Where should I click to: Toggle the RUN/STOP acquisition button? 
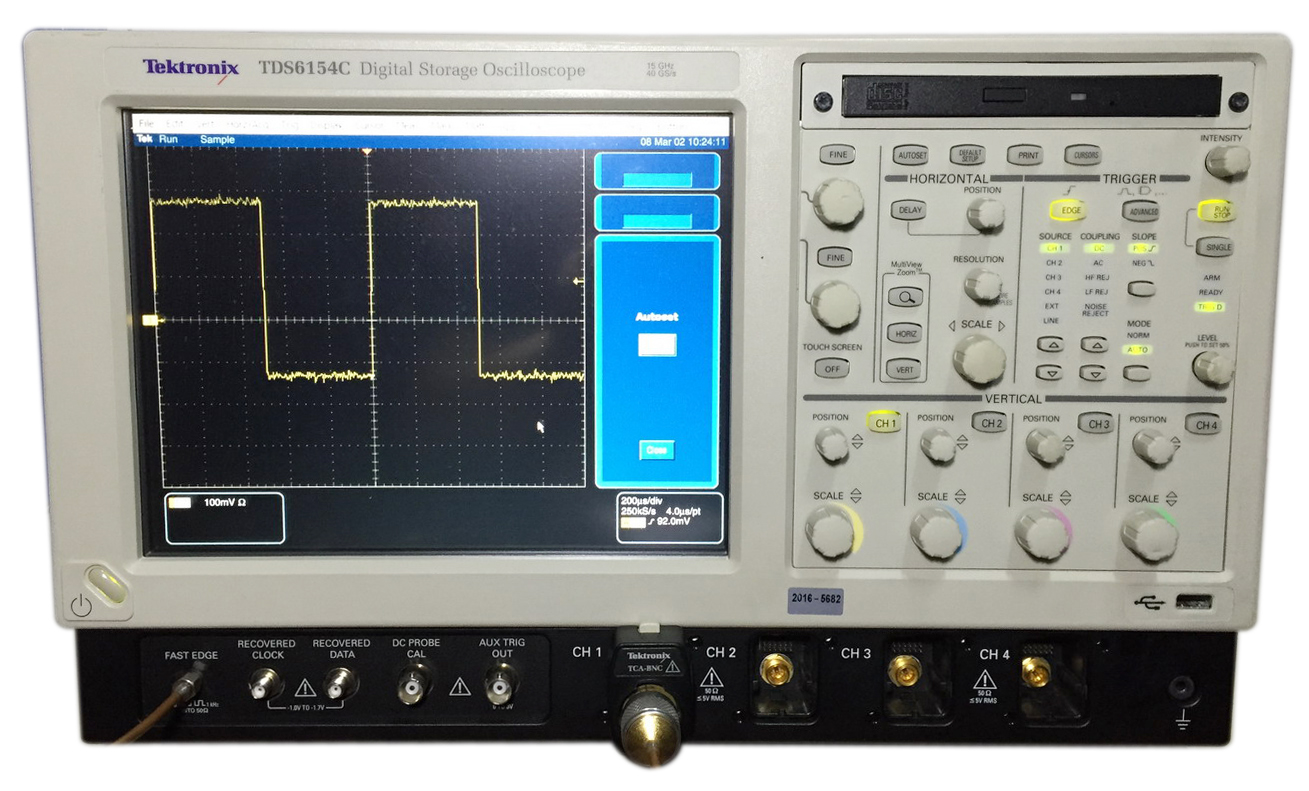coord(1217,211)
